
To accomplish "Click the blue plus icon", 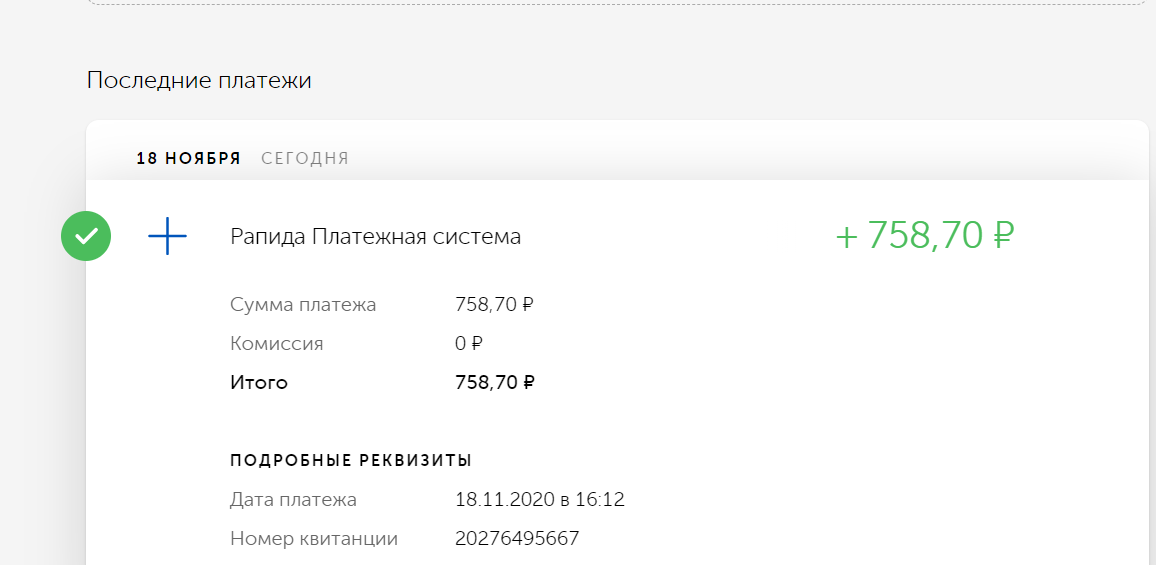I will [167, 236].
